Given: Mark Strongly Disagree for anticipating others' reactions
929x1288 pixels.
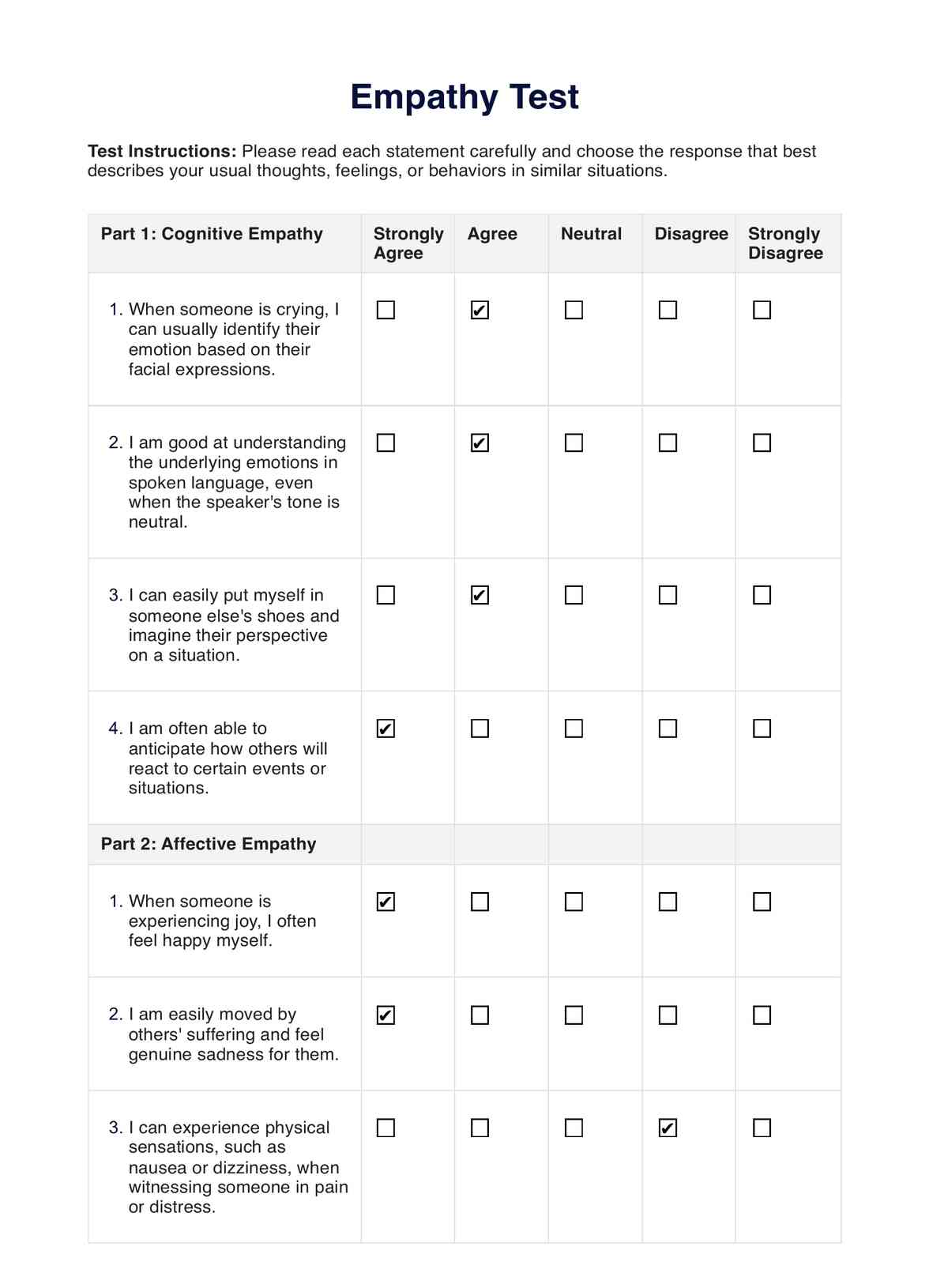Looking at the screenshot, I should click(762, 729).
